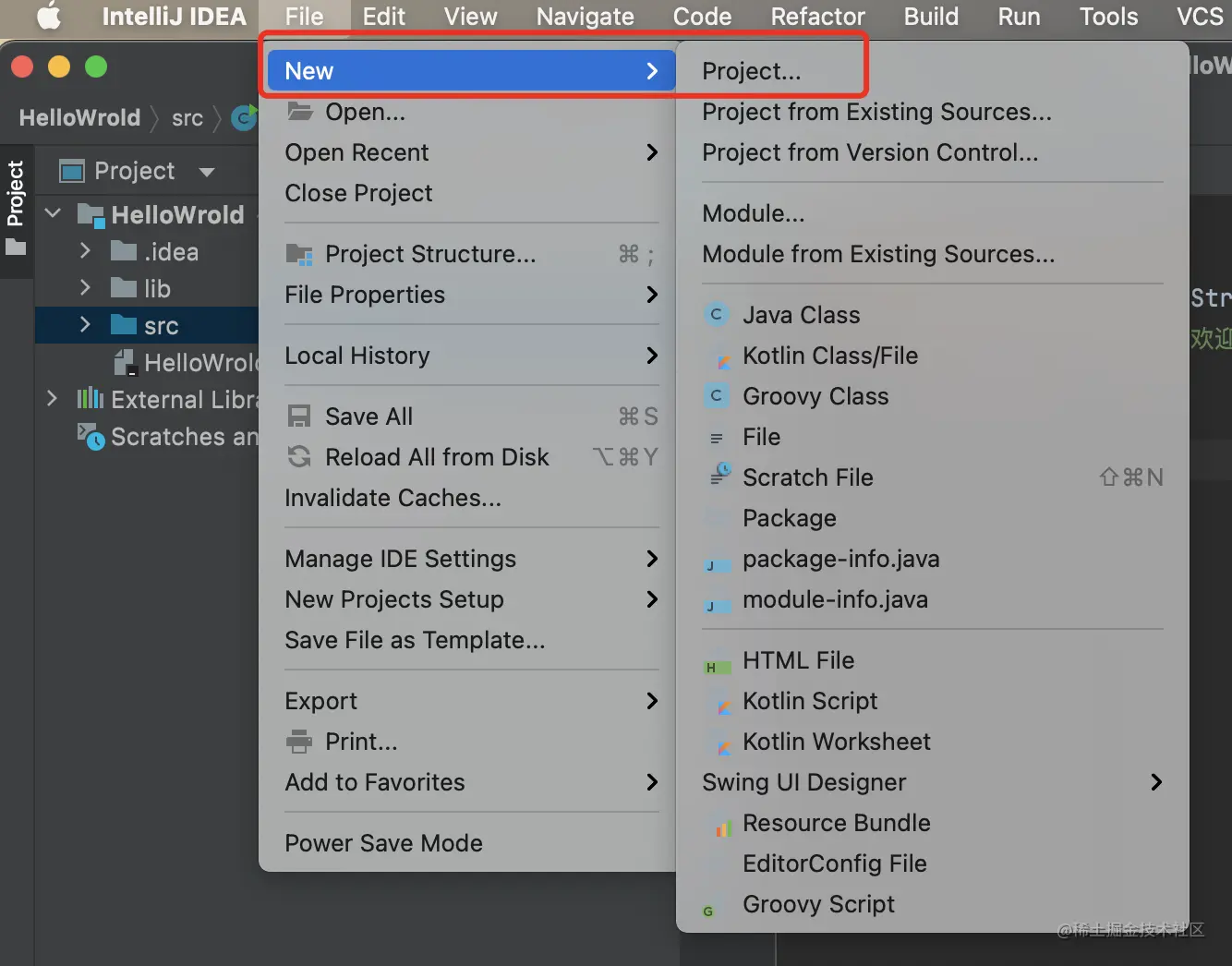Click the Project Structure icon
Image resolution: width=1232 pixels, height=966 pixels.
pyautogui.click(x=299, y=254)
